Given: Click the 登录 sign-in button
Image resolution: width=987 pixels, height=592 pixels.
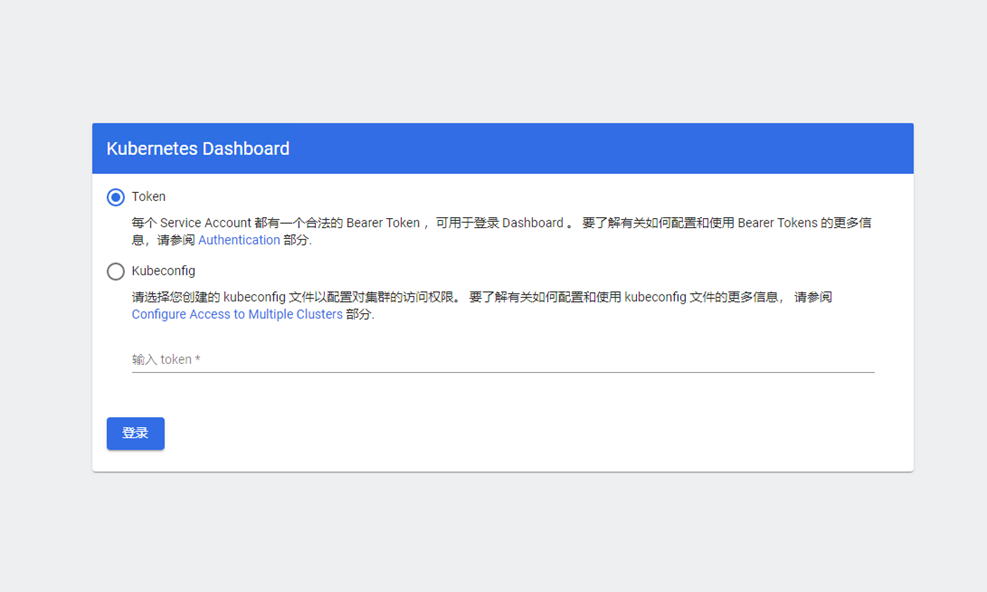Looking at the screenshot, I should 135,433.
